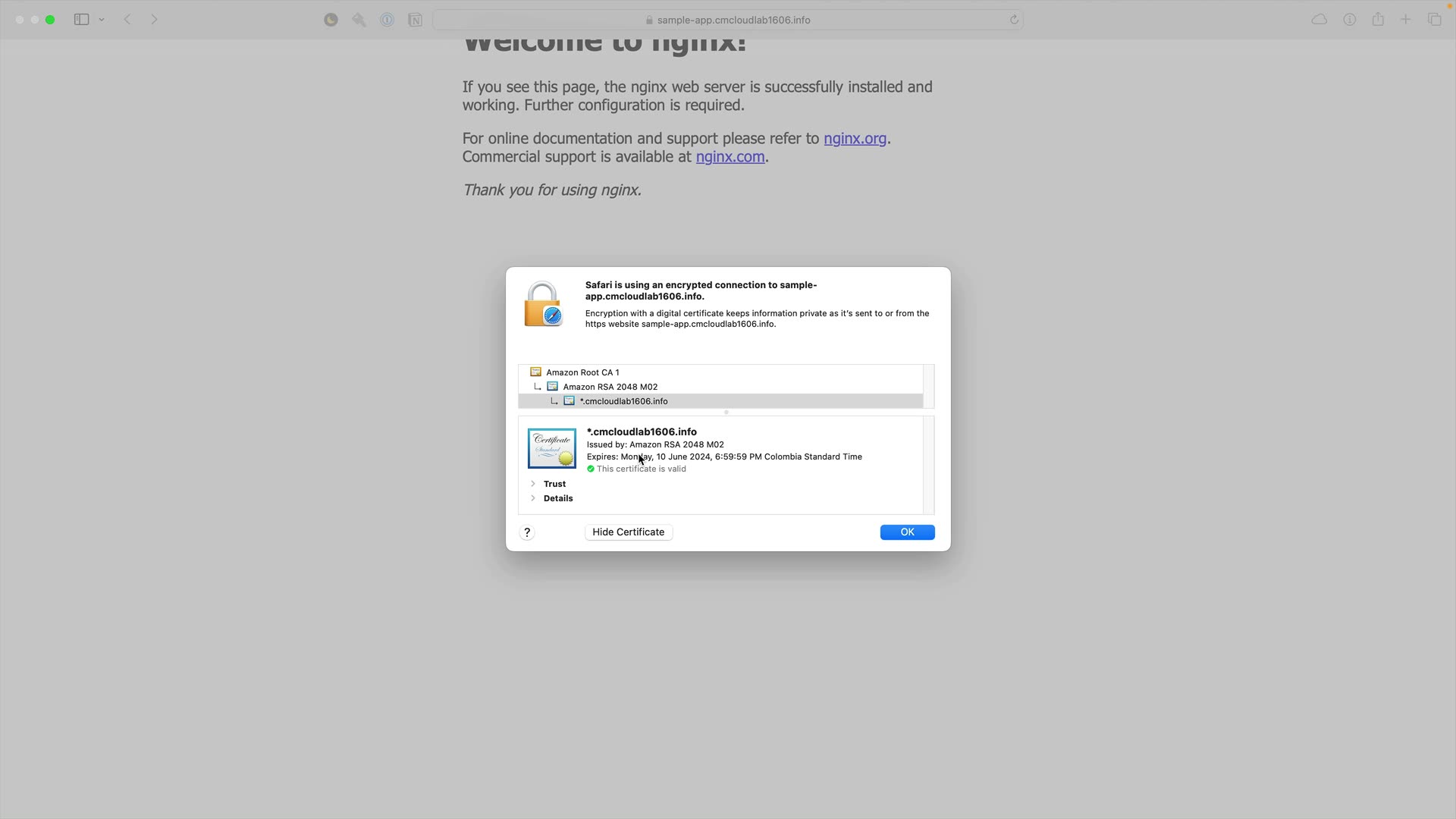Click the Hide Certificate button
The height and width of the screenshot is (819, 1456).
tap(628, 532)
